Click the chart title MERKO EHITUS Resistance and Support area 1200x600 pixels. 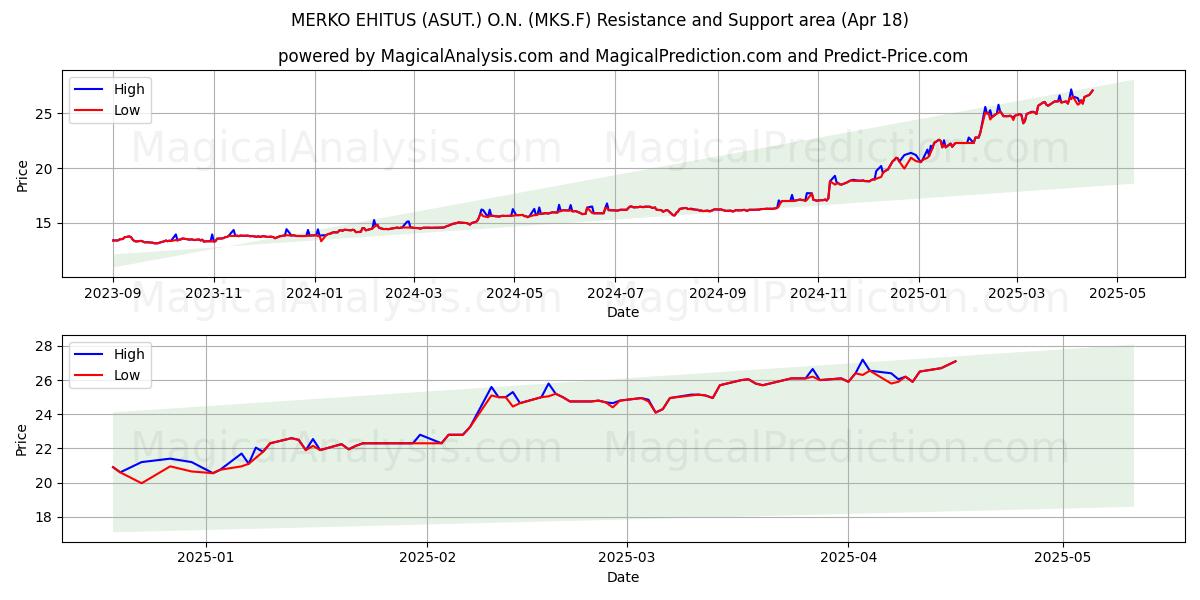tap(600, 20)
